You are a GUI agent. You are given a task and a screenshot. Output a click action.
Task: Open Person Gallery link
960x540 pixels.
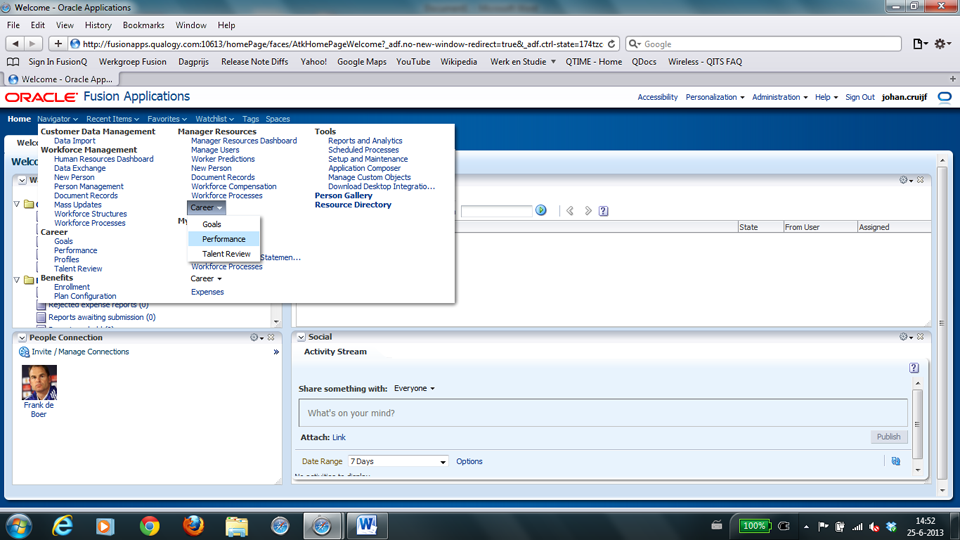pyautogui.click(x=343, y=195)
